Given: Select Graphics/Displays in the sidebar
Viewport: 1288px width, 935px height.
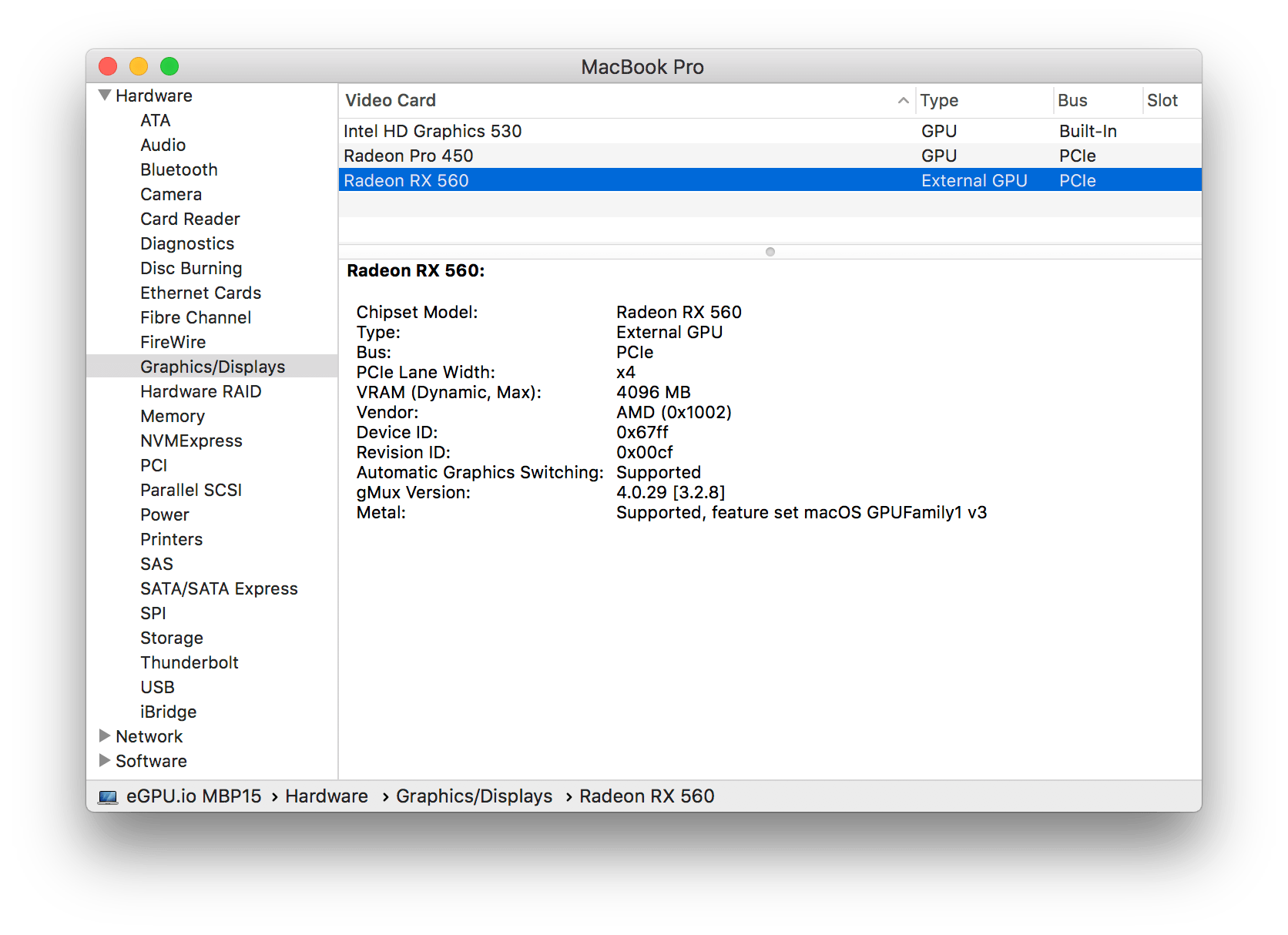Looking at the screenshot, I should point(213,367).
